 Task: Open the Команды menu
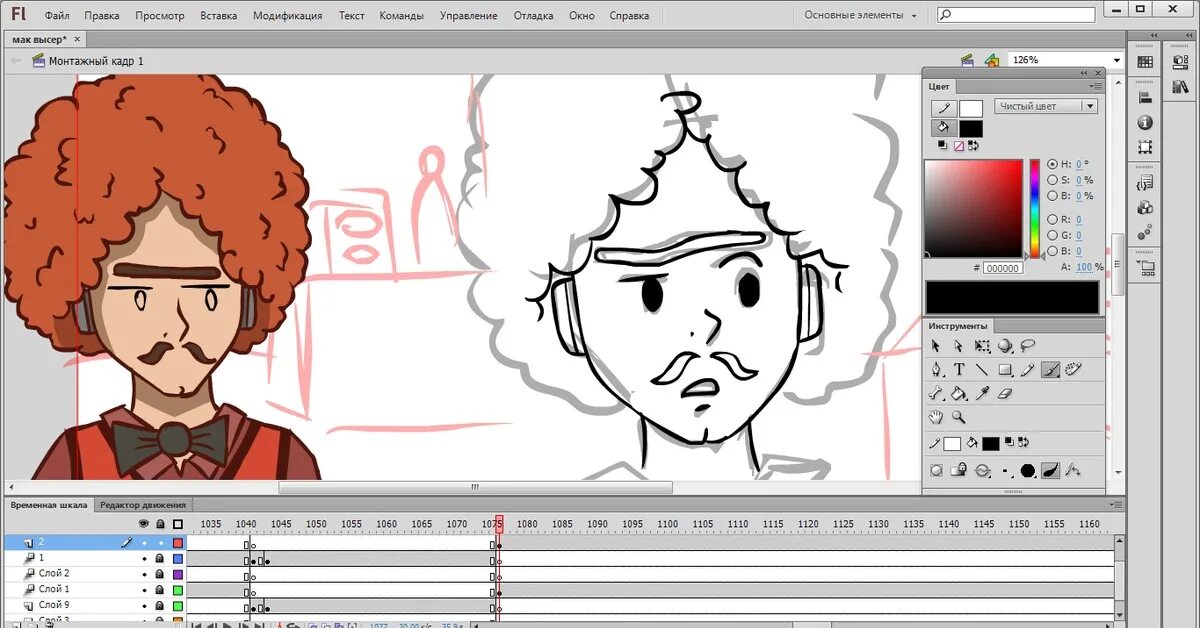click(x=402, y=16)
